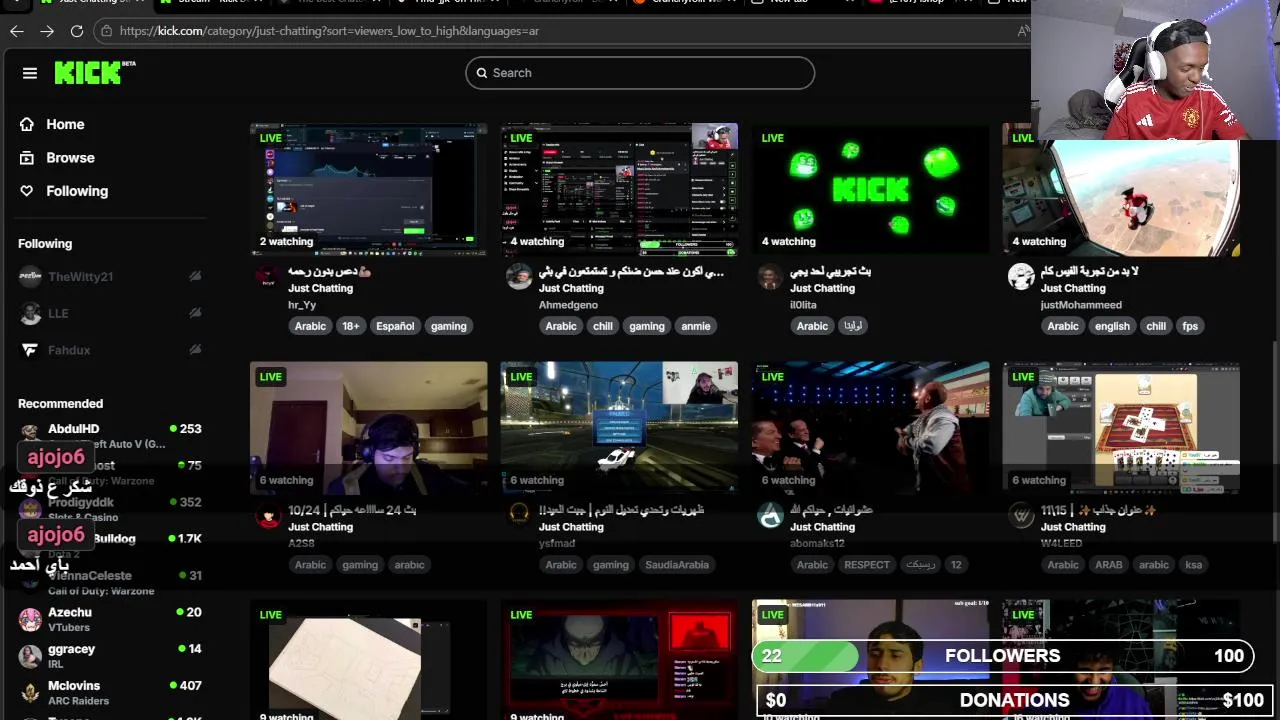Click inside the Search field
The height and width of the screenshot is (720, 1280).
(640, 73)
